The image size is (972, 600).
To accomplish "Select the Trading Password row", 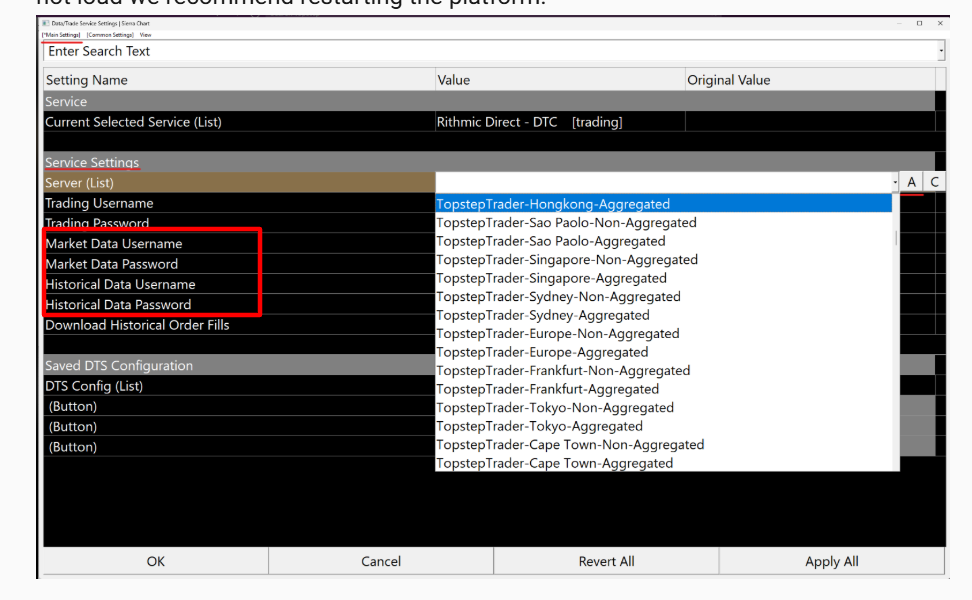I will (239, 223).
